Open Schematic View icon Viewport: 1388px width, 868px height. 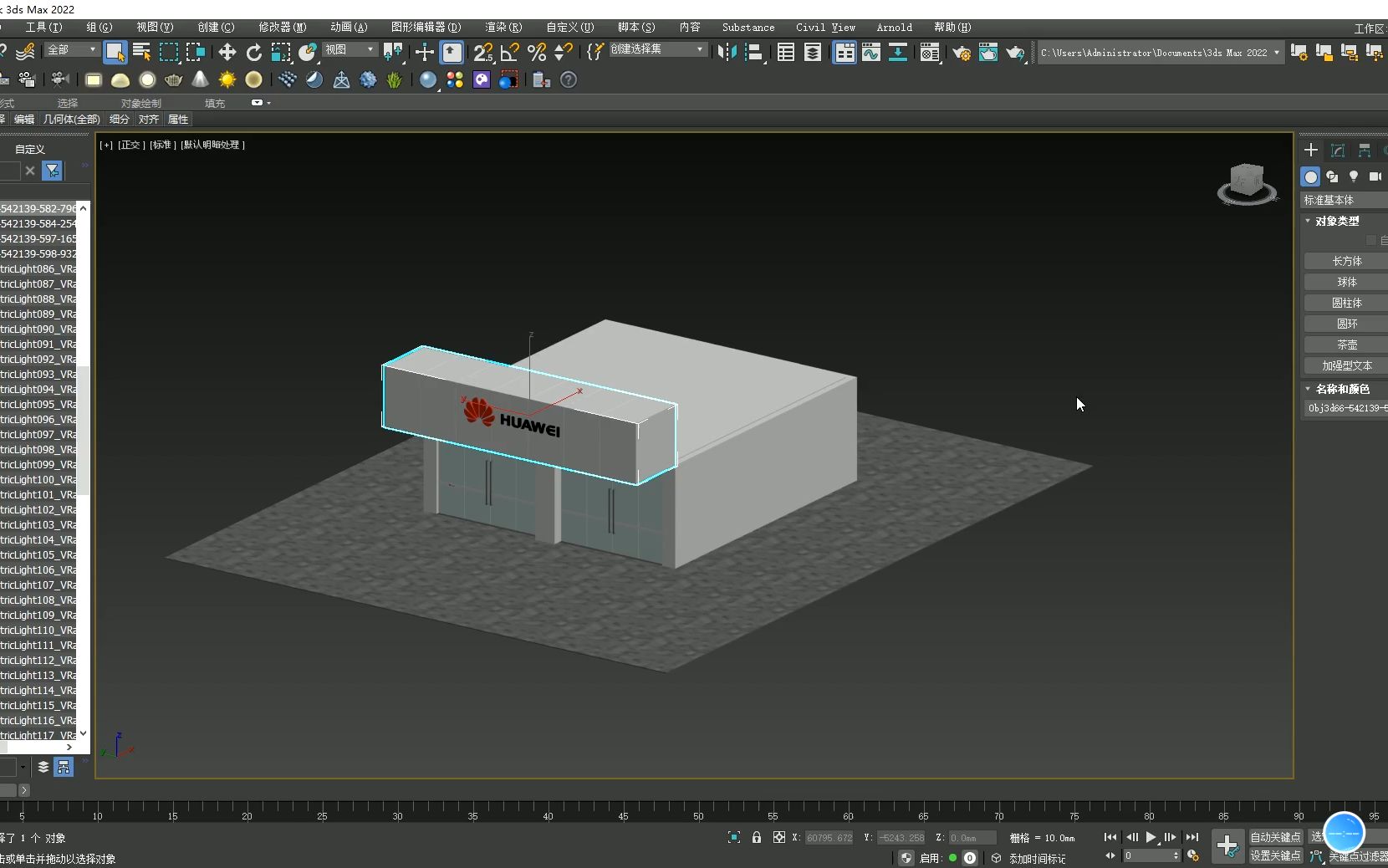898,52
